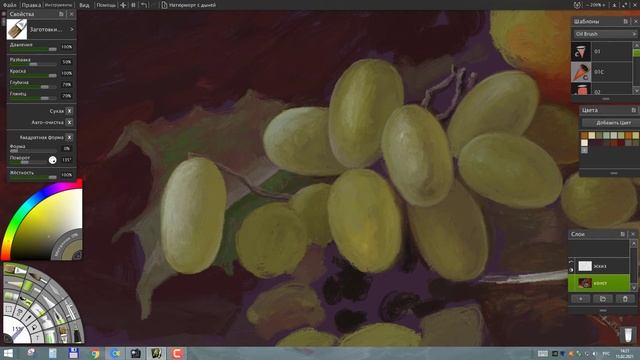Open Google Chrome from the taskbar
Screen dimensions: 640x360
point(95,353)
